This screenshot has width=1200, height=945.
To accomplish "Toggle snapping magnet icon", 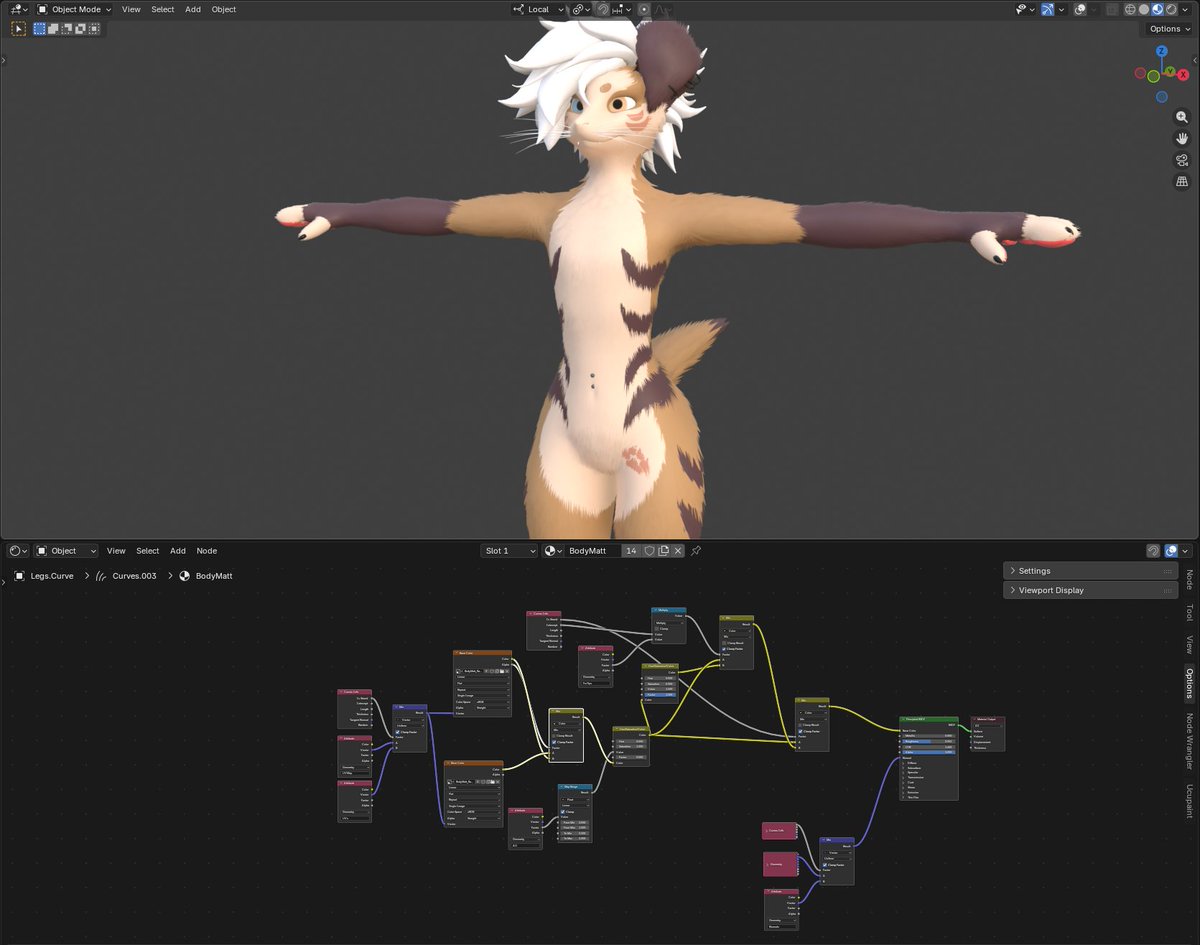I will click(x=603, y=9).
